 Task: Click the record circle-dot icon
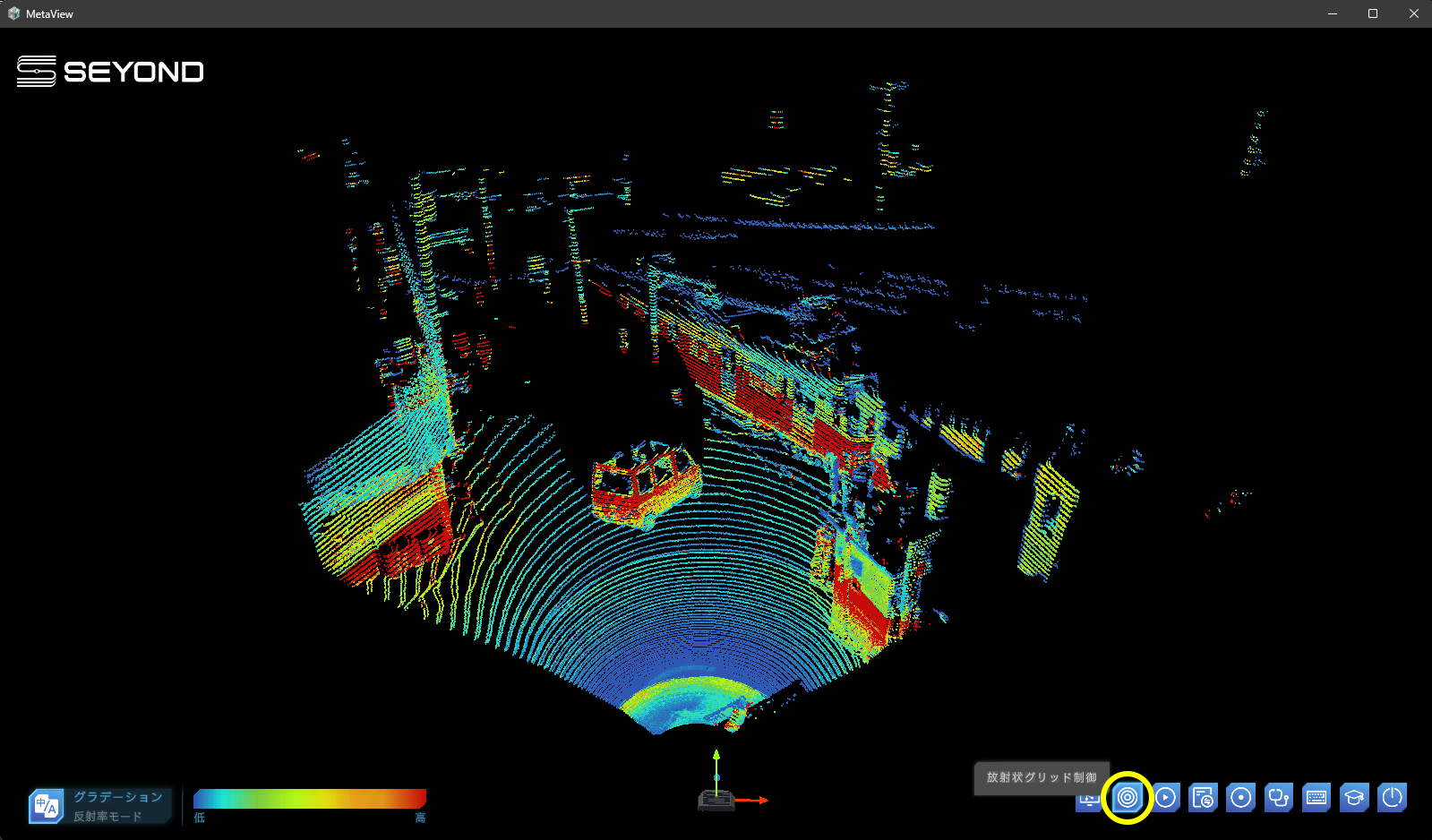tap(1241, 797)
